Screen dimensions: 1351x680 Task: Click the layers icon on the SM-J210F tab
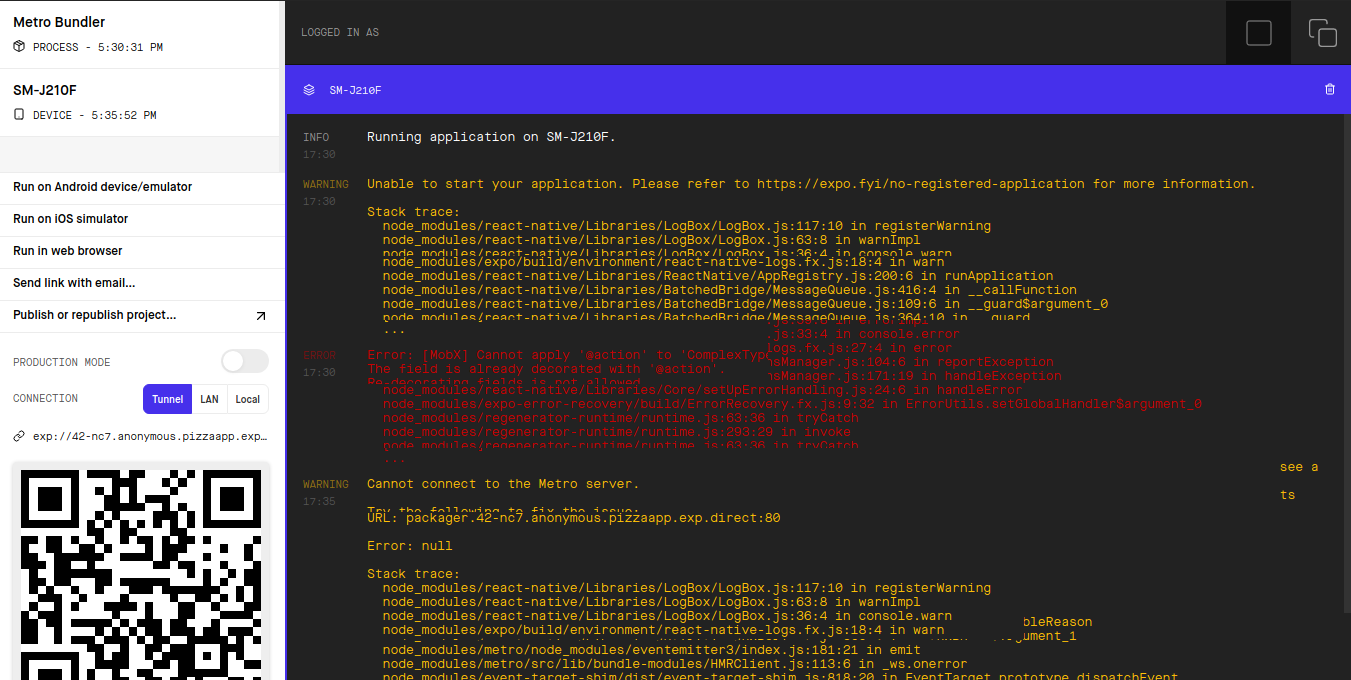coord(309,89)
